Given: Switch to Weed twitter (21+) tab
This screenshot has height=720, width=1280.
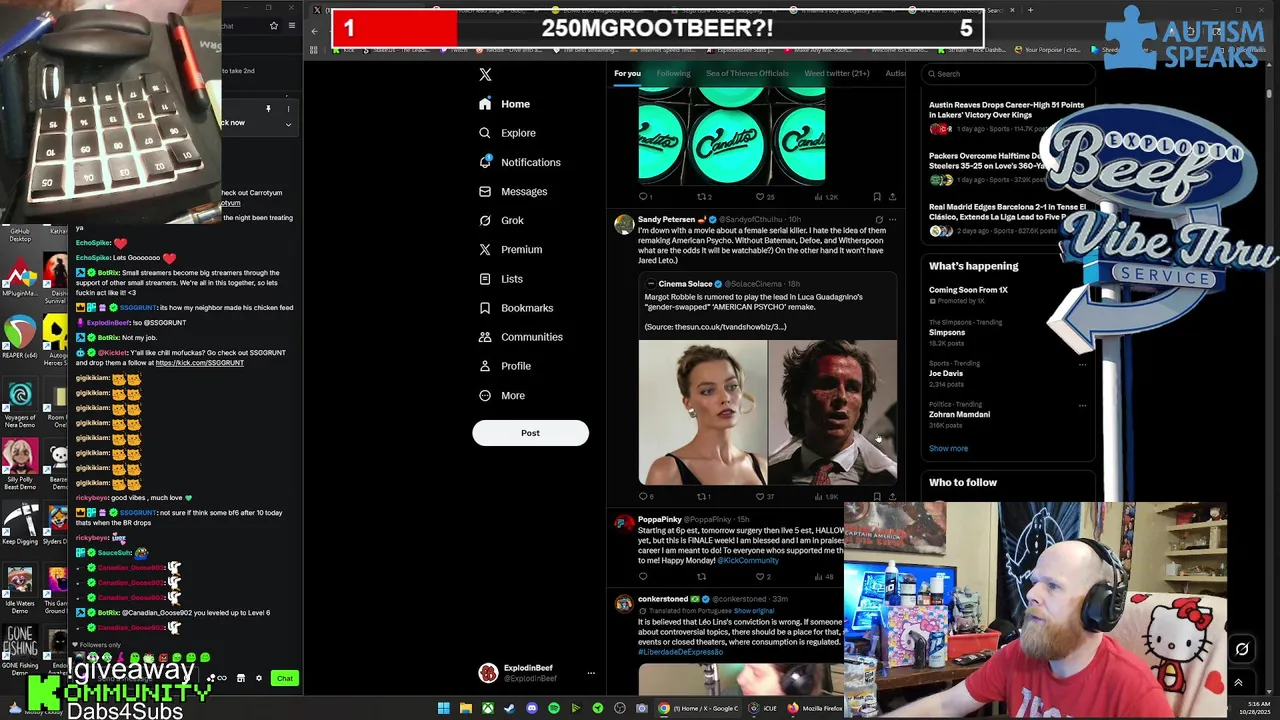Looking at the screenshot, I should (837, 73).
